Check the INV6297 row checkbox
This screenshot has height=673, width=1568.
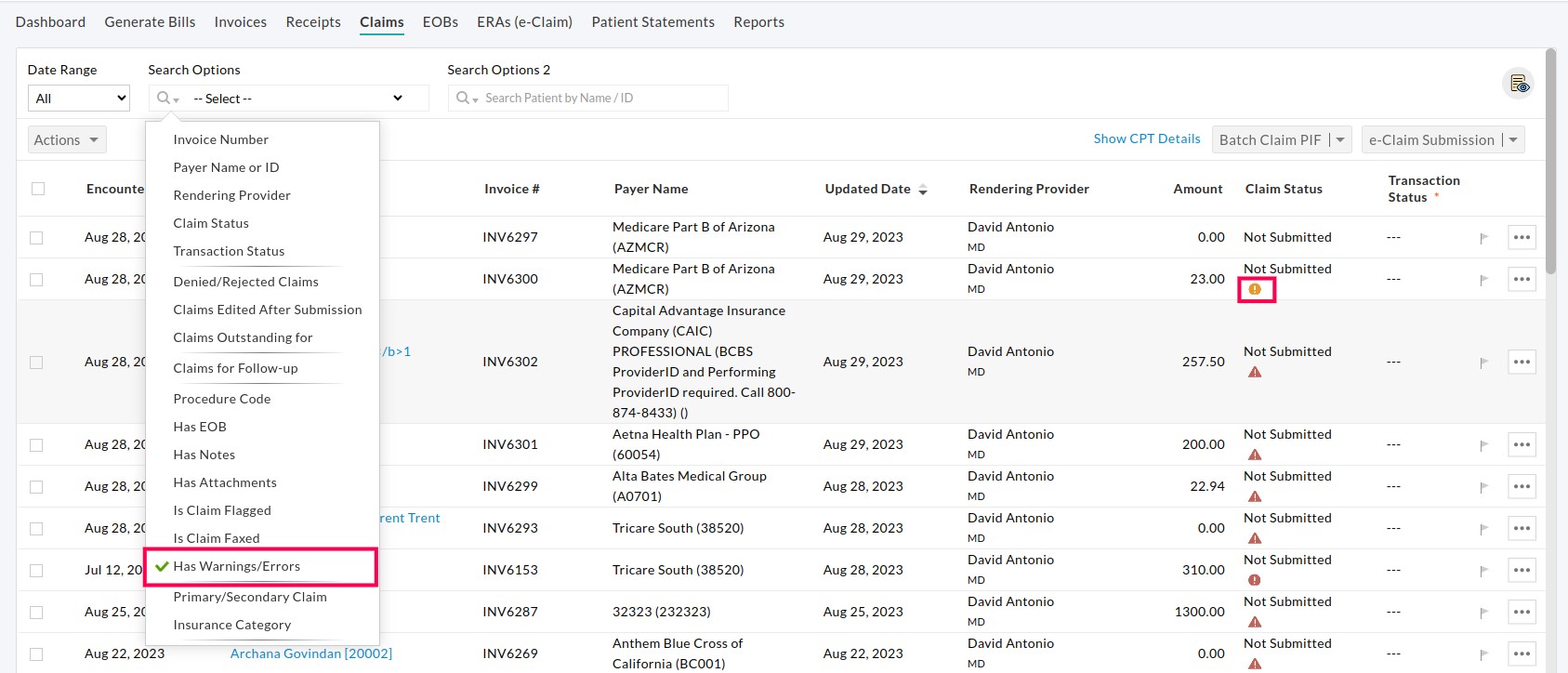tap(36, 238)
